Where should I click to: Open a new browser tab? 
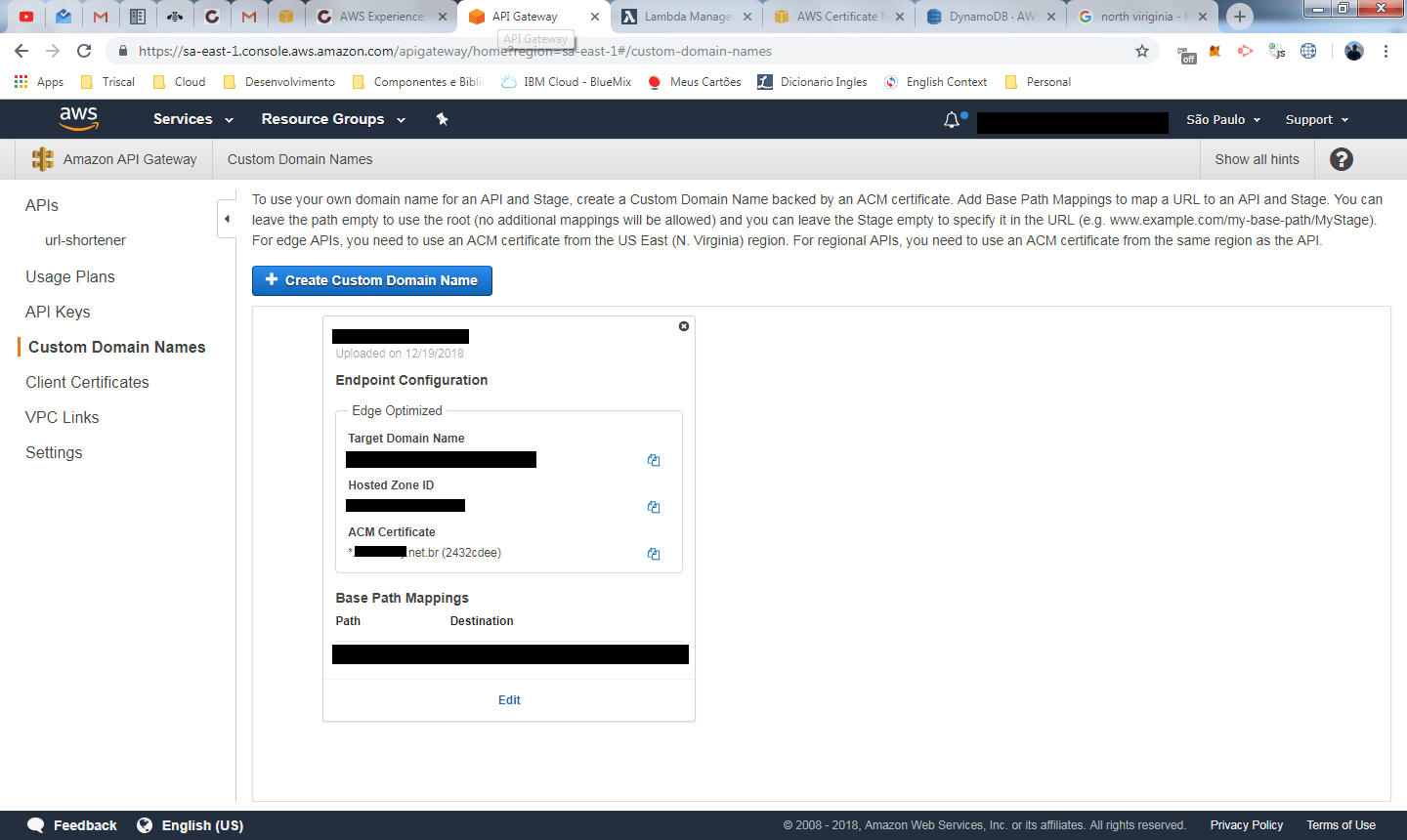1240,17
